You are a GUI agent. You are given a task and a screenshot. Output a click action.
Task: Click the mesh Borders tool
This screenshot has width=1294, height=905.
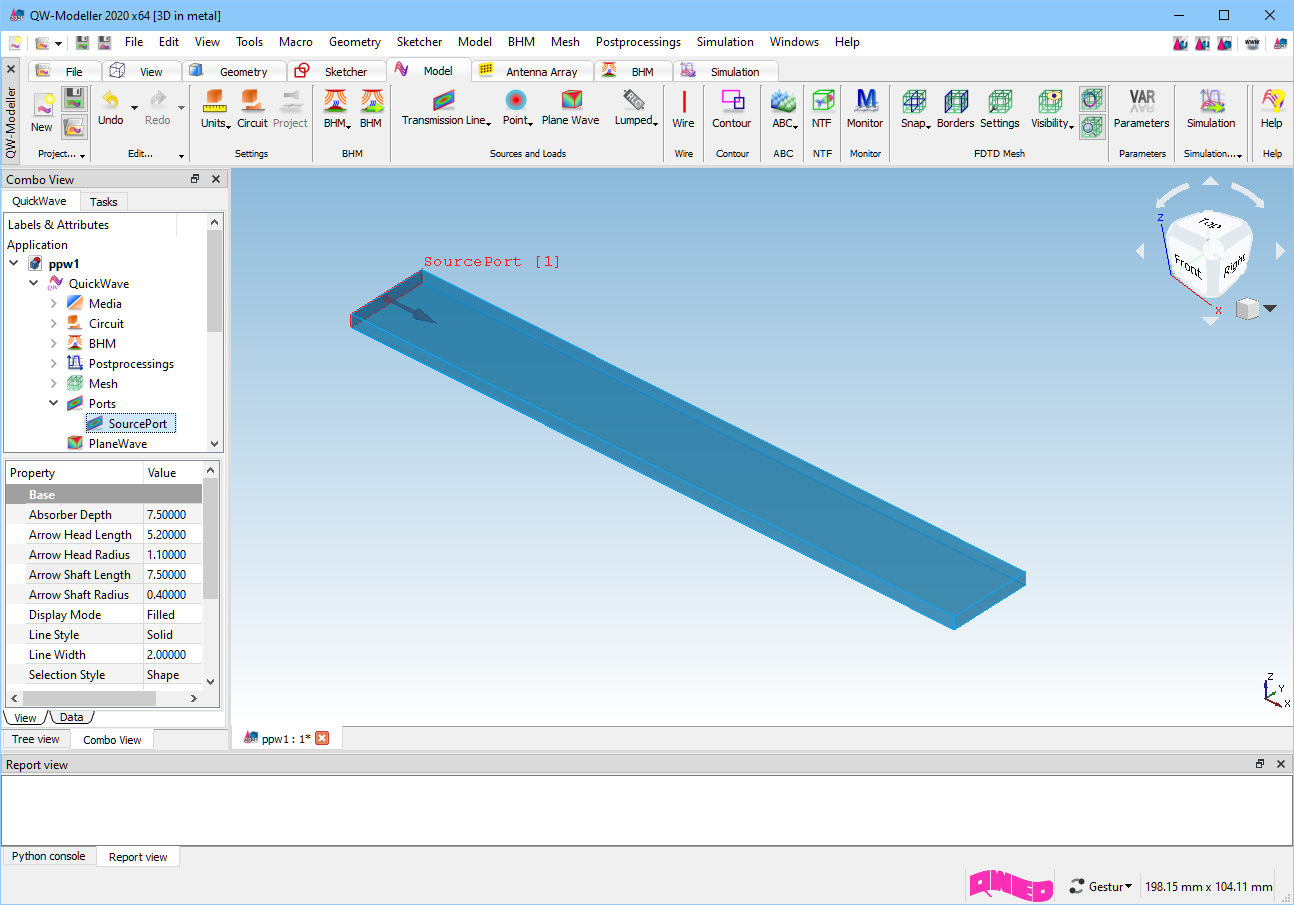tap(955, 110)
